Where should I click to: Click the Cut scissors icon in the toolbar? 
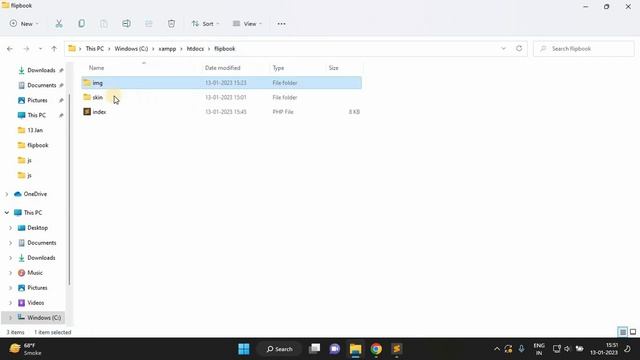coord(59,24)
